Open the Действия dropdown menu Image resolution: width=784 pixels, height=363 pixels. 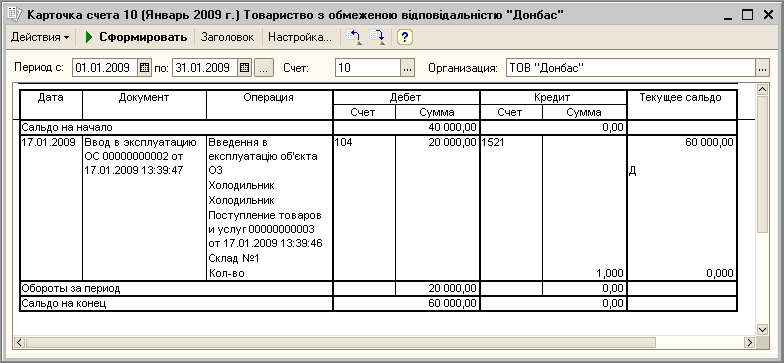40,37
